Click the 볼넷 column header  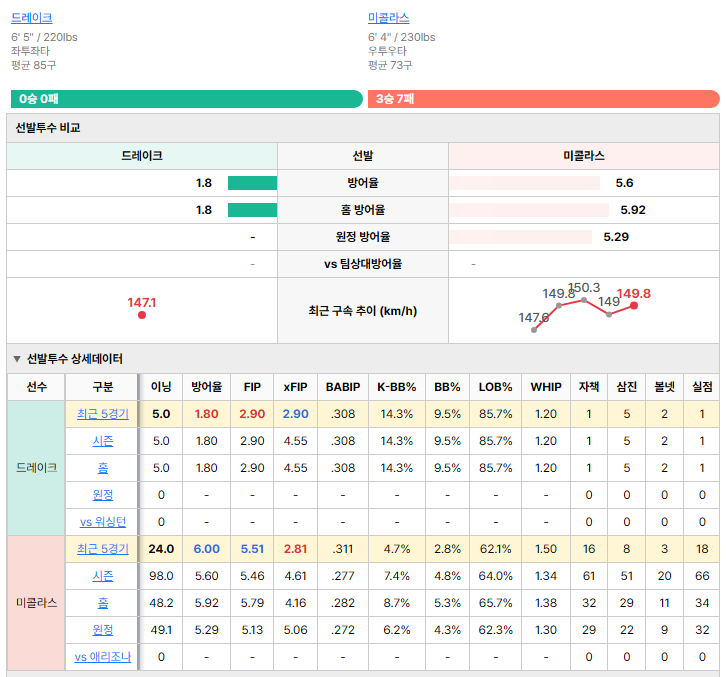click(664, 387)
